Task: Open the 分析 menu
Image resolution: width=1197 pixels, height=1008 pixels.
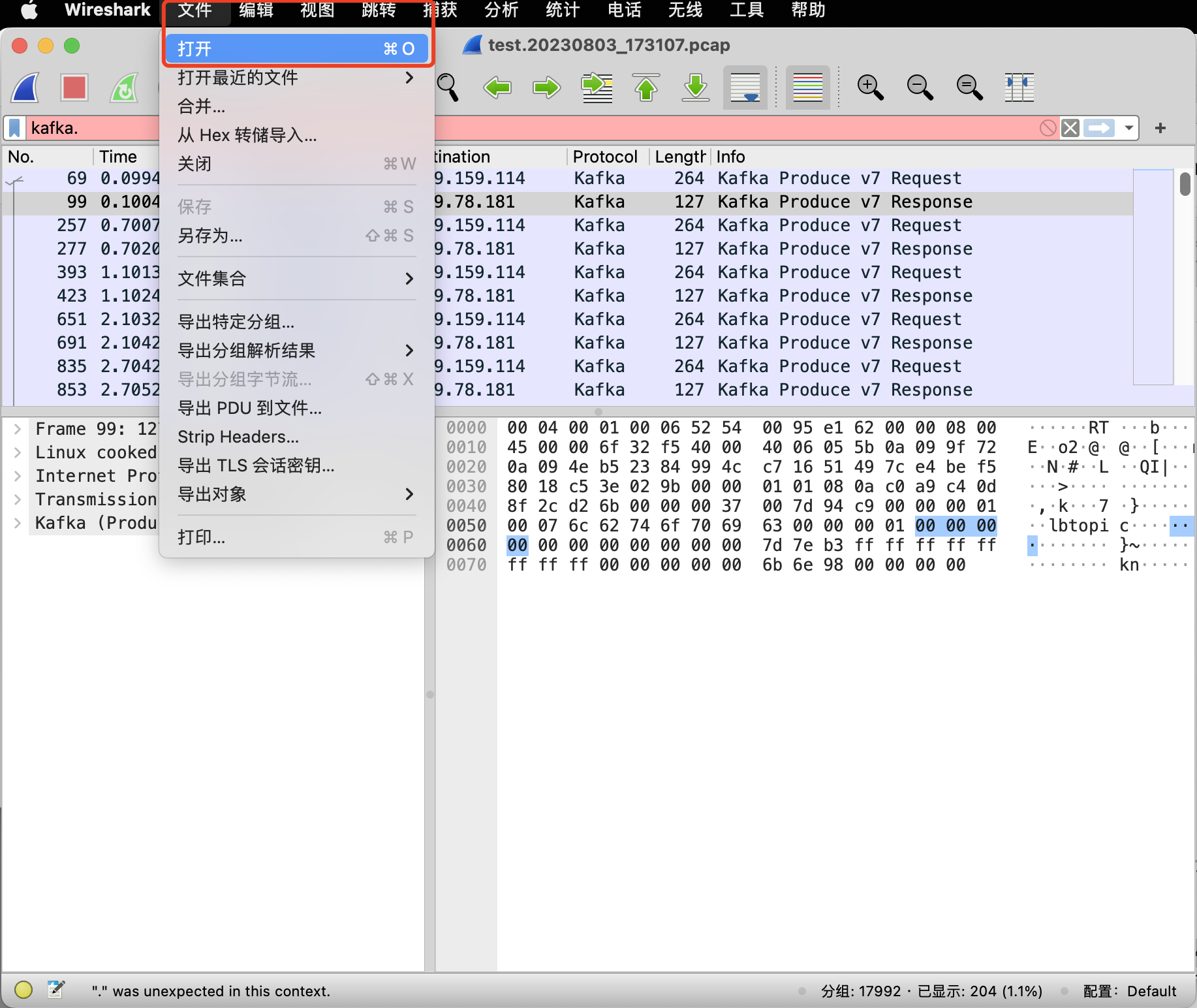Action: tap(501, 10)
